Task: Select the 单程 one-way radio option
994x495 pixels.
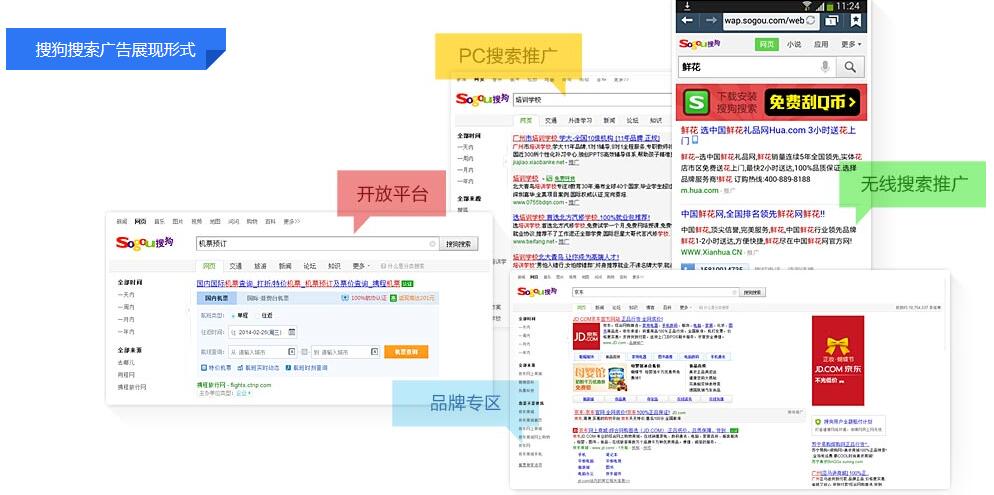Action: point(238,315)
